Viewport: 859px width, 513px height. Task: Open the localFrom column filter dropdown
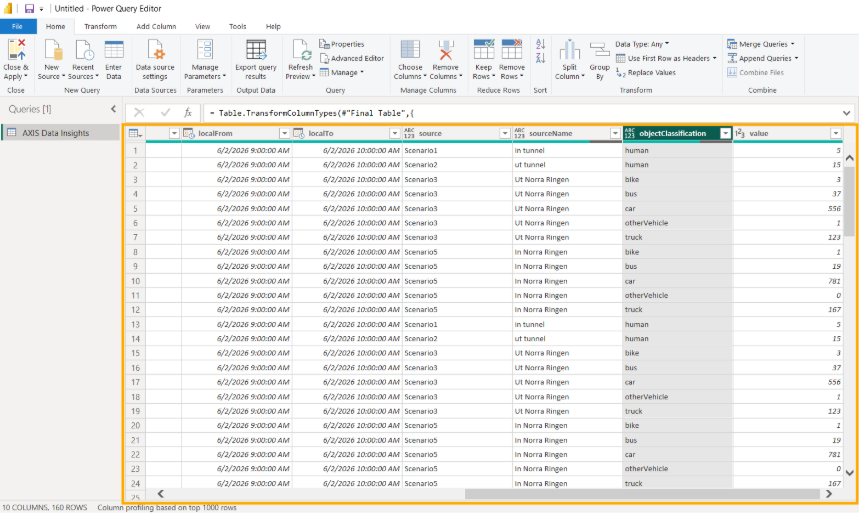point(284,133)
